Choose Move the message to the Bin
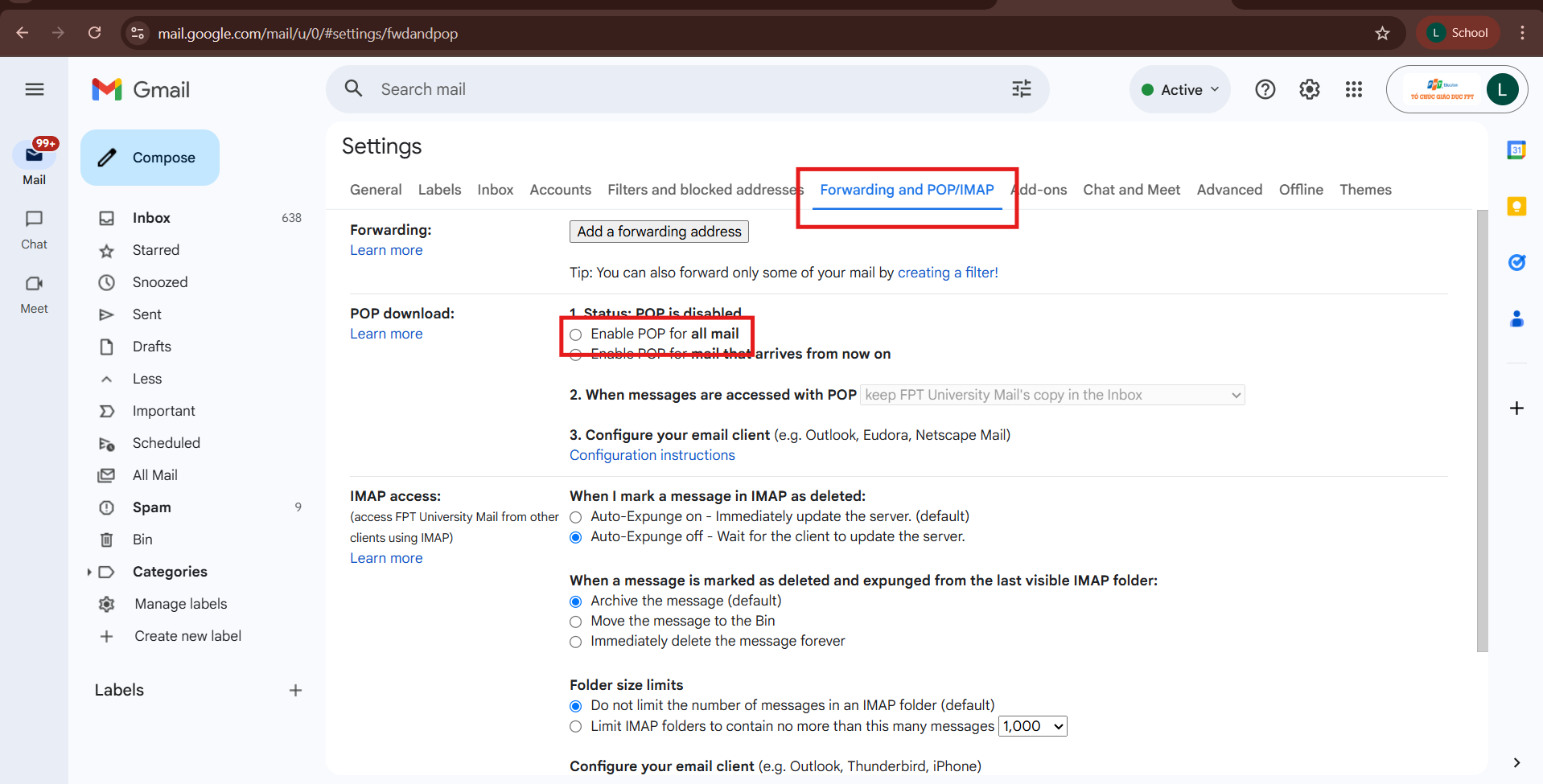 [576, 622]
